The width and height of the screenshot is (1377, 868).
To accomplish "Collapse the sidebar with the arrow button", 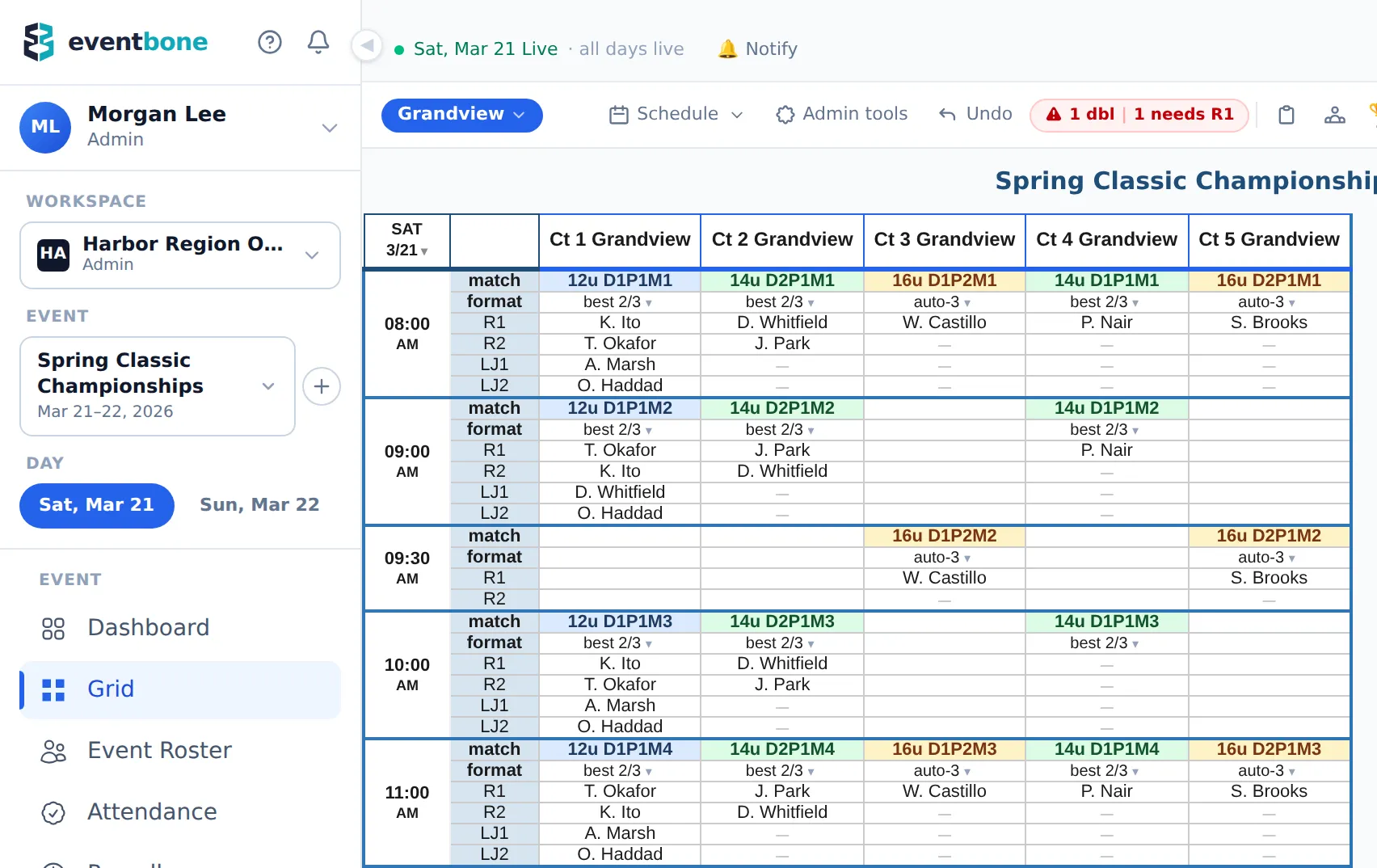I will coord(368,45).
